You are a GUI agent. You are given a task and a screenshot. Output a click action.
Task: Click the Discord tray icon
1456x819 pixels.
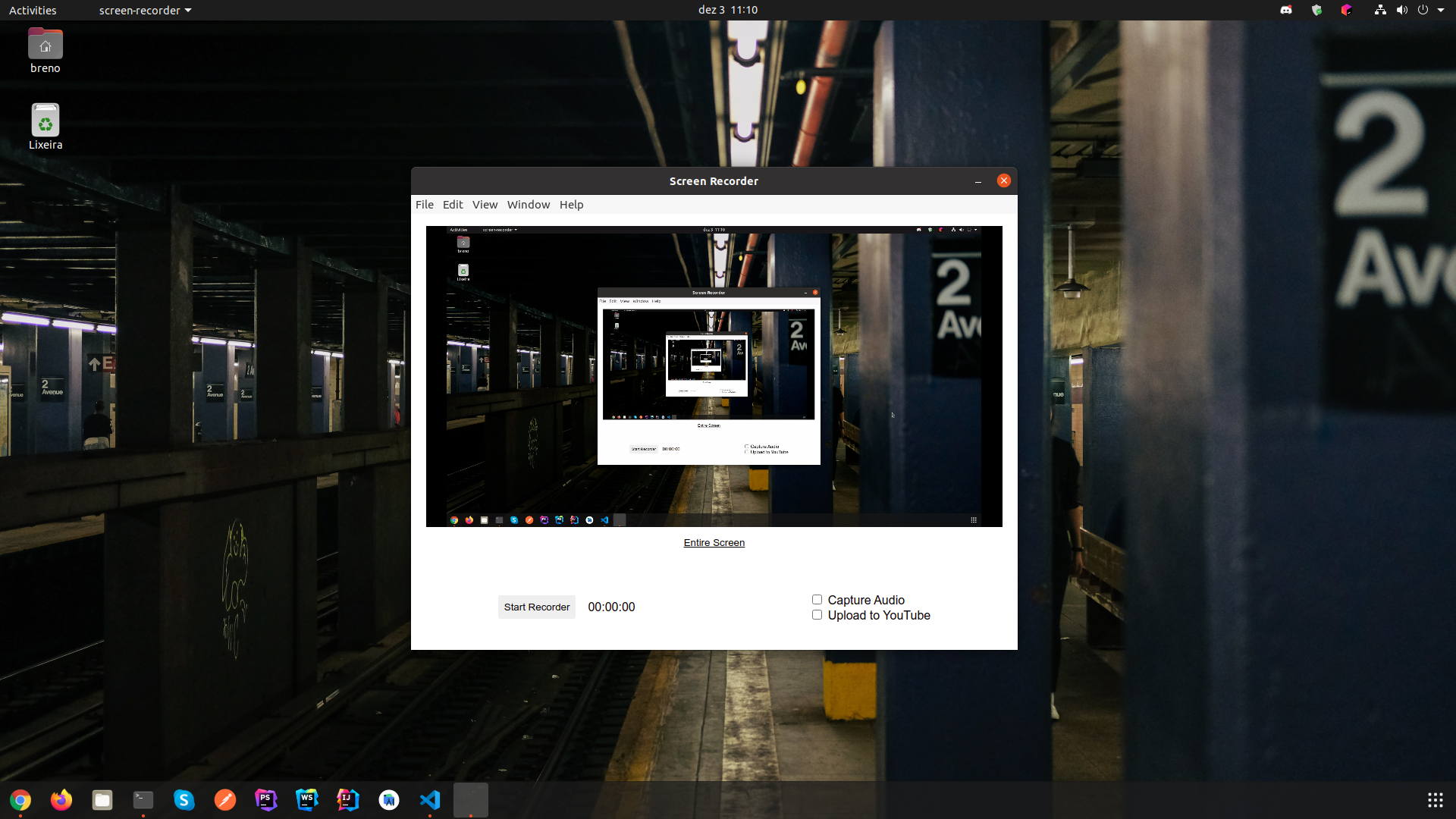tap(1286, 10)
